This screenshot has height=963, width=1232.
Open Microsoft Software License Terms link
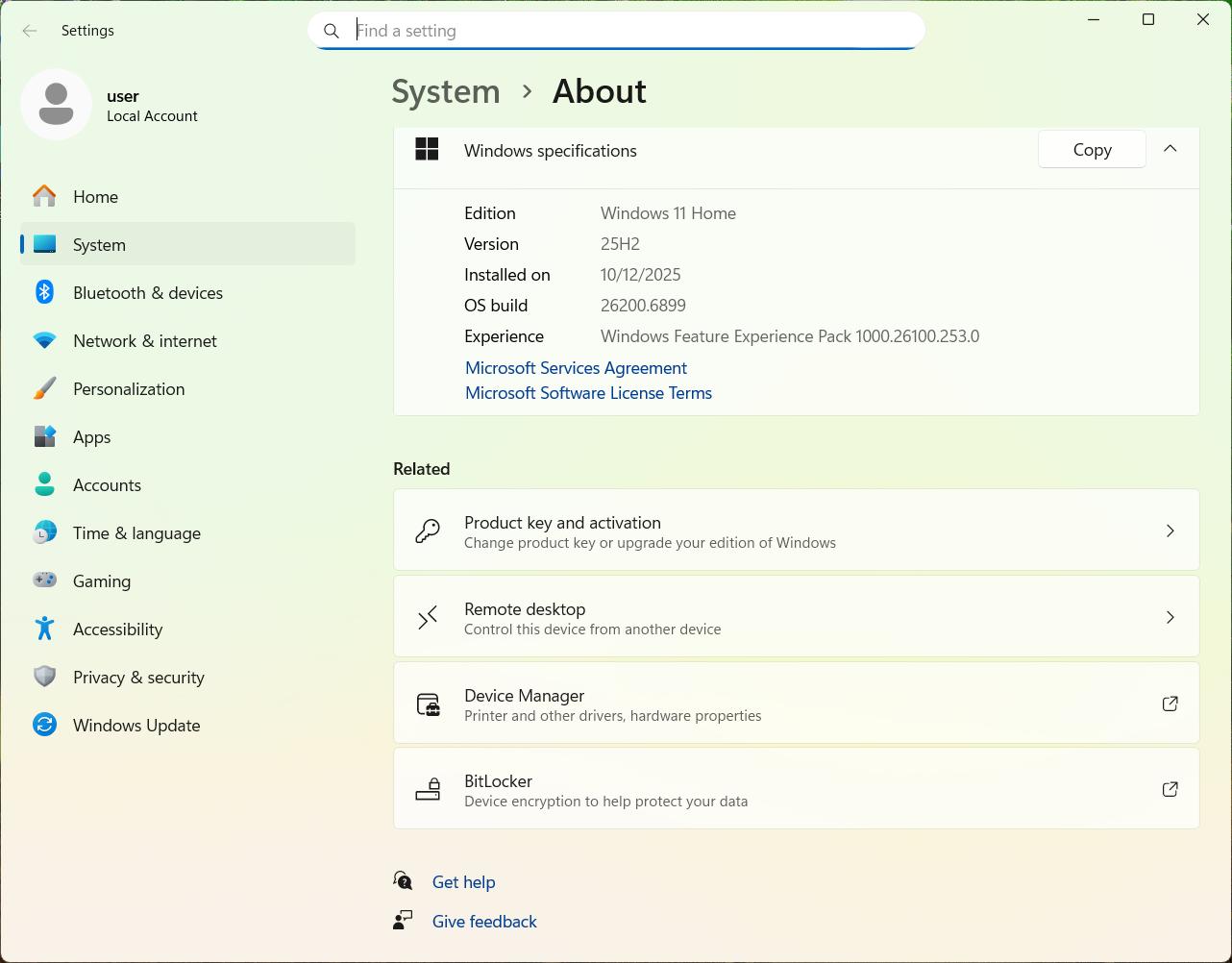point(588,393)
